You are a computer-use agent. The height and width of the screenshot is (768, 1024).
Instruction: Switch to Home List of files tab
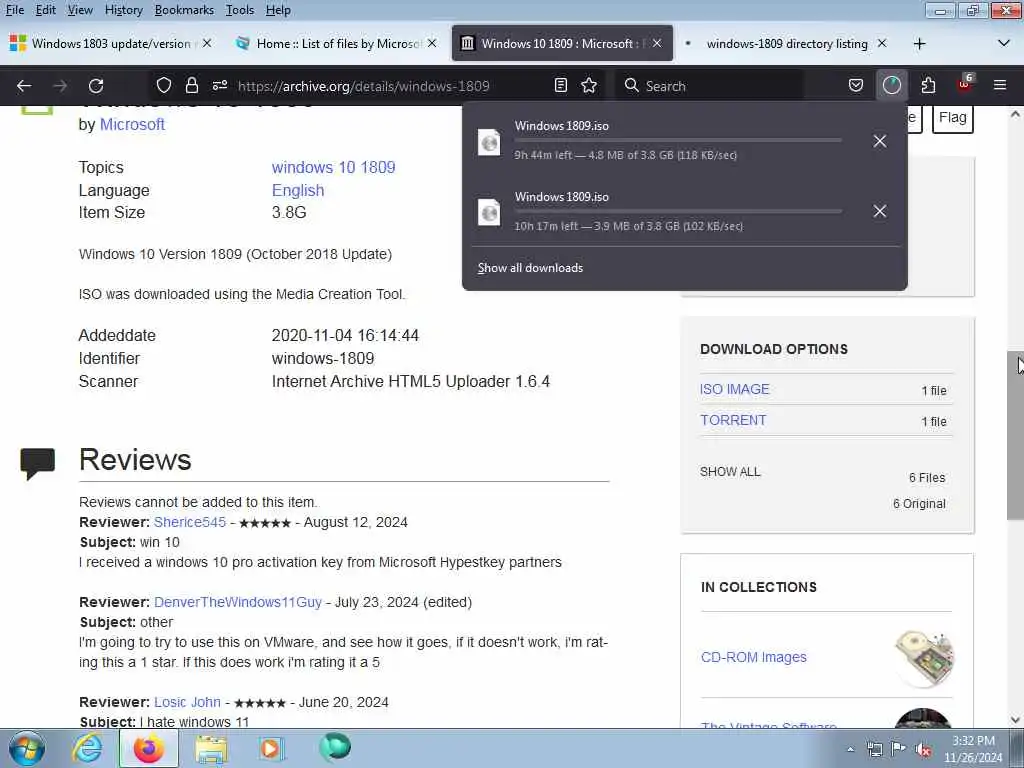[336, 43]
